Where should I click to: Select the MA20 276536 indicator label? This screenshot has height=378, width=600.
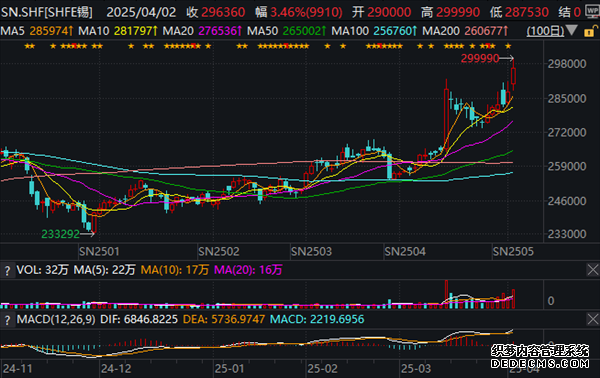202,31
